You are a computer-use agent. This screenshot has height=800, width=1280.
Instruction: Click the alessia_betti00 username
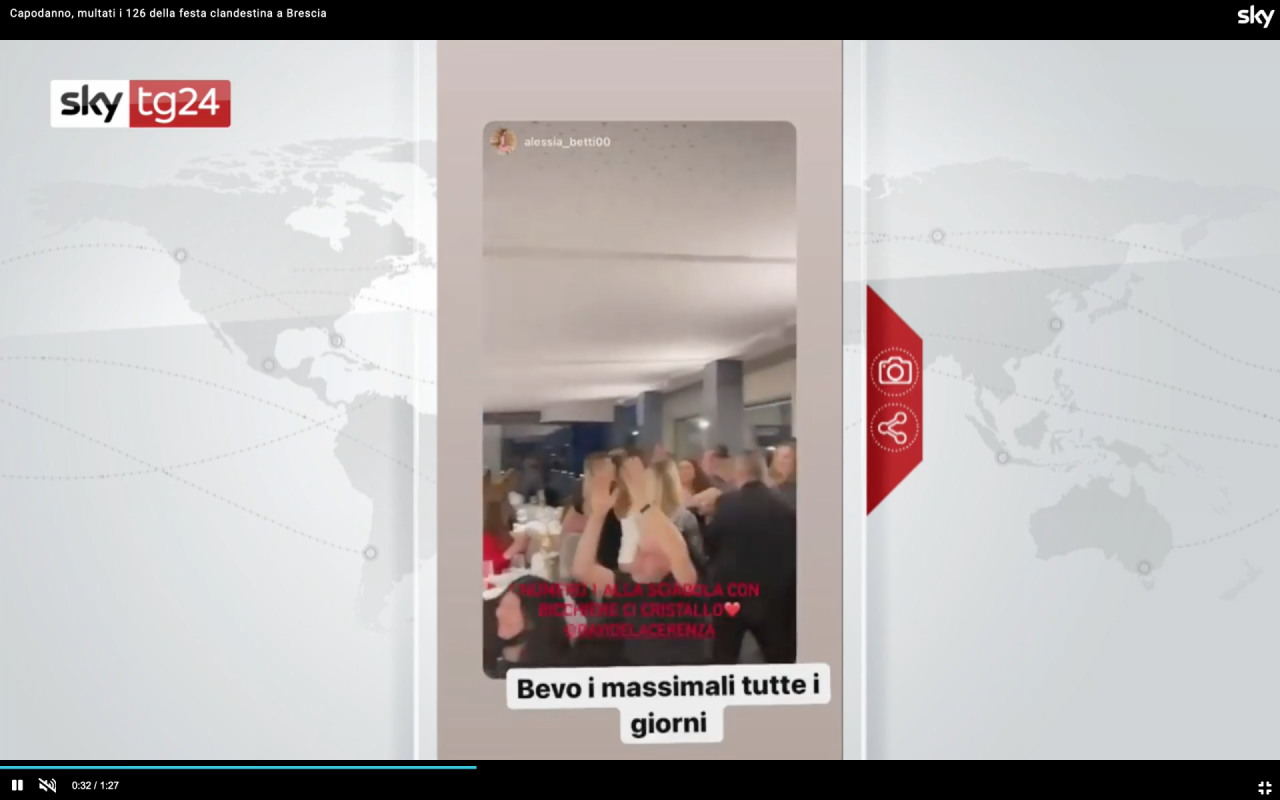567,142
